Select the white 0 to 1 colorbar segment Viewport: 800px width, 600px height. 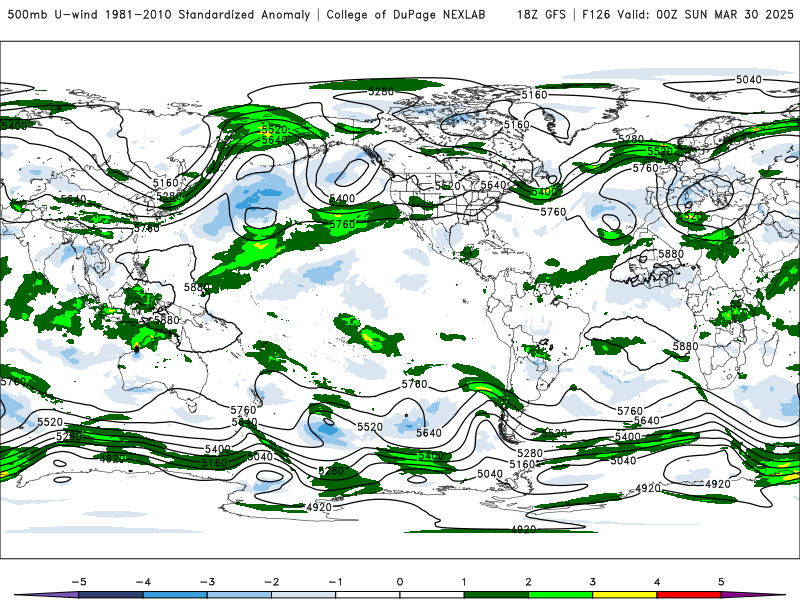[432, 595]
